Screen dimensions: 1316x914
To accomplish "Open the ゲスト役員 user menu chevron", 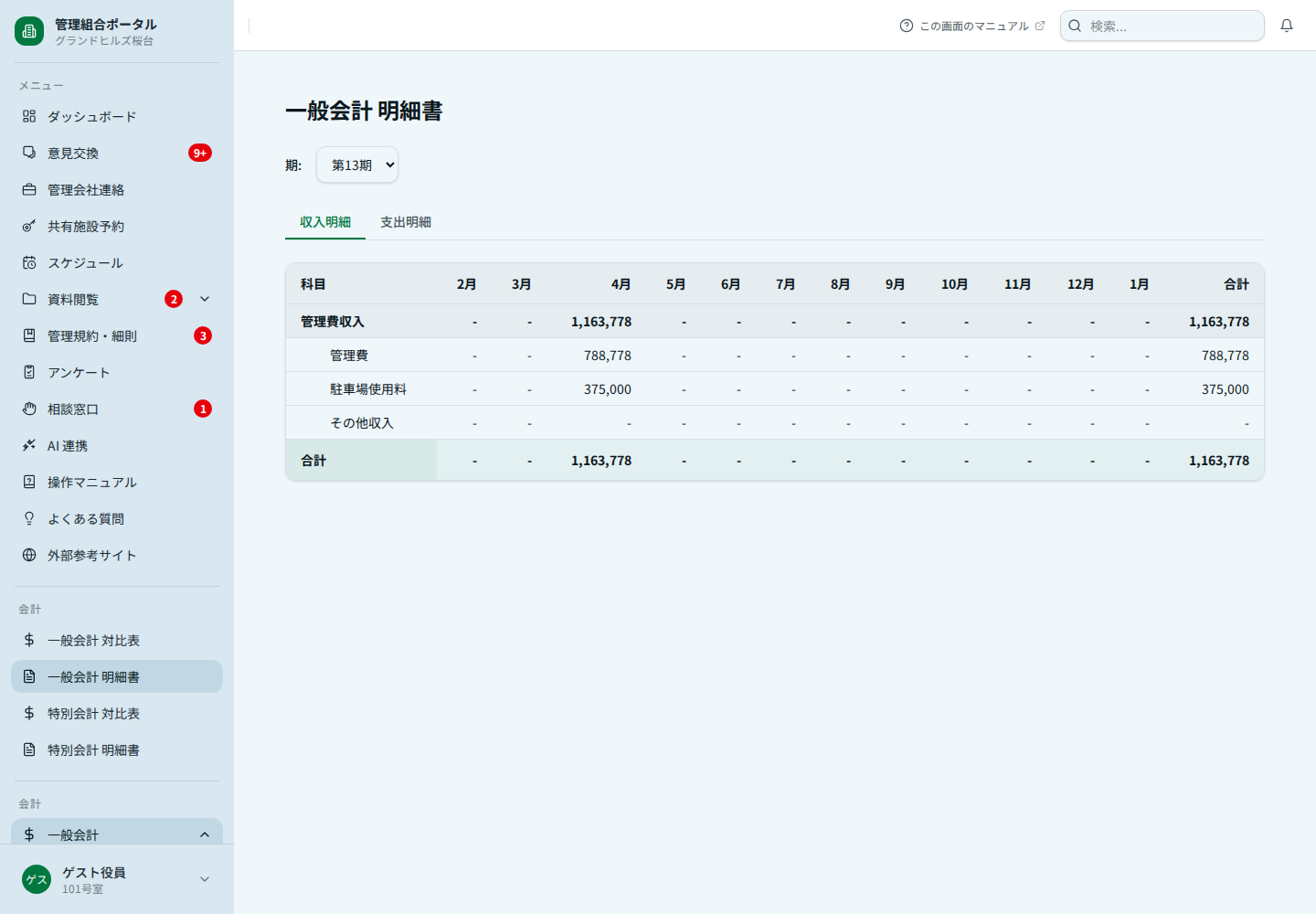I will (205, 879).
